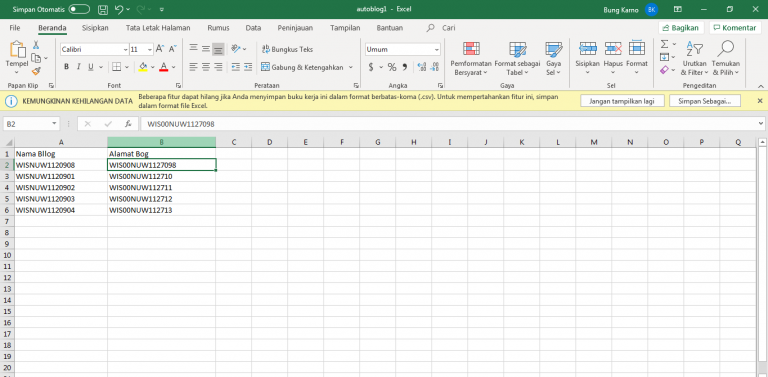The image size is (768, 377).
Task: Click the Decrease Indent icon
Action: click(x=236, y=67)
